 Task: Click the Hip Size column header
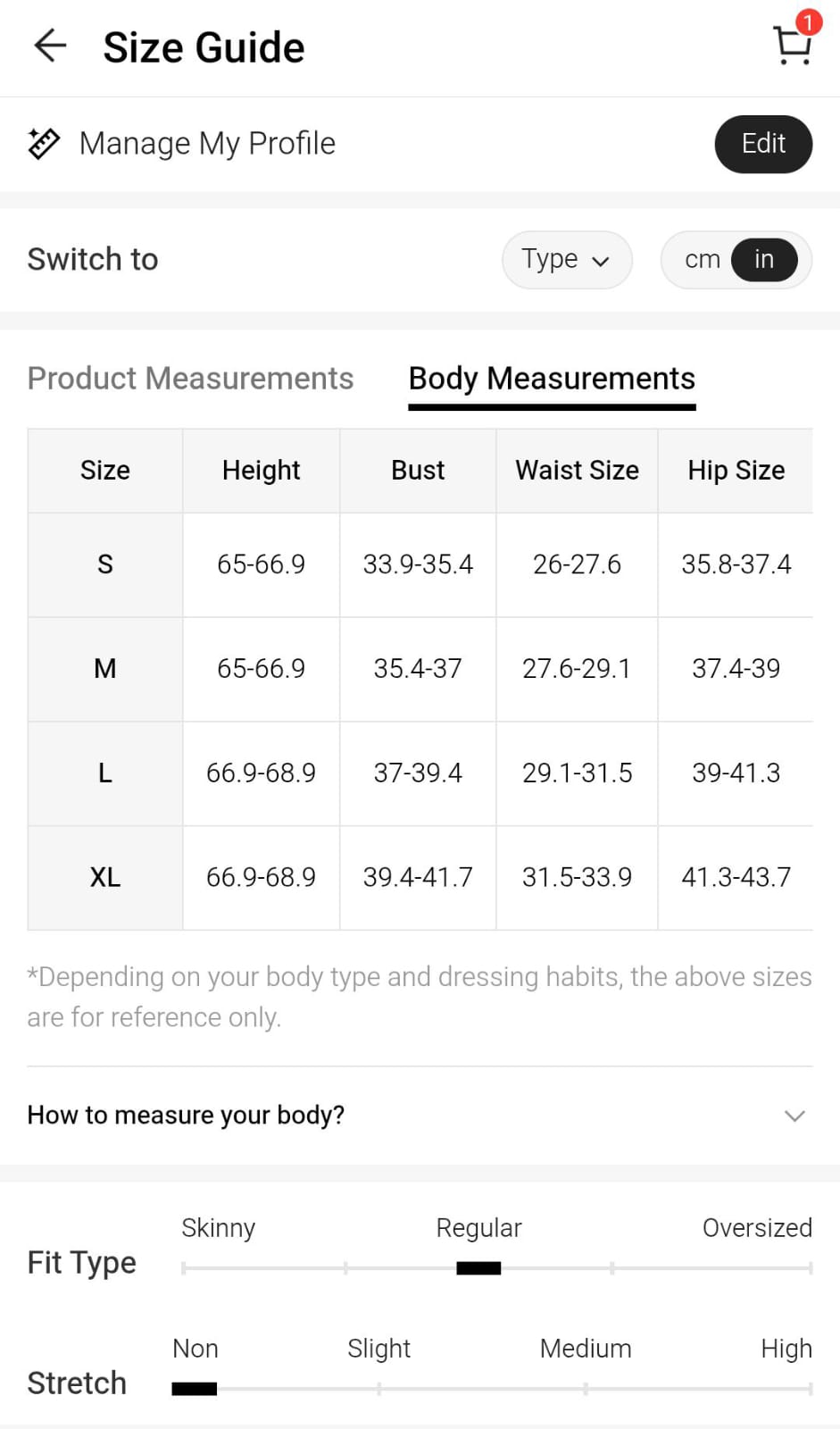(x=736, y=471)
